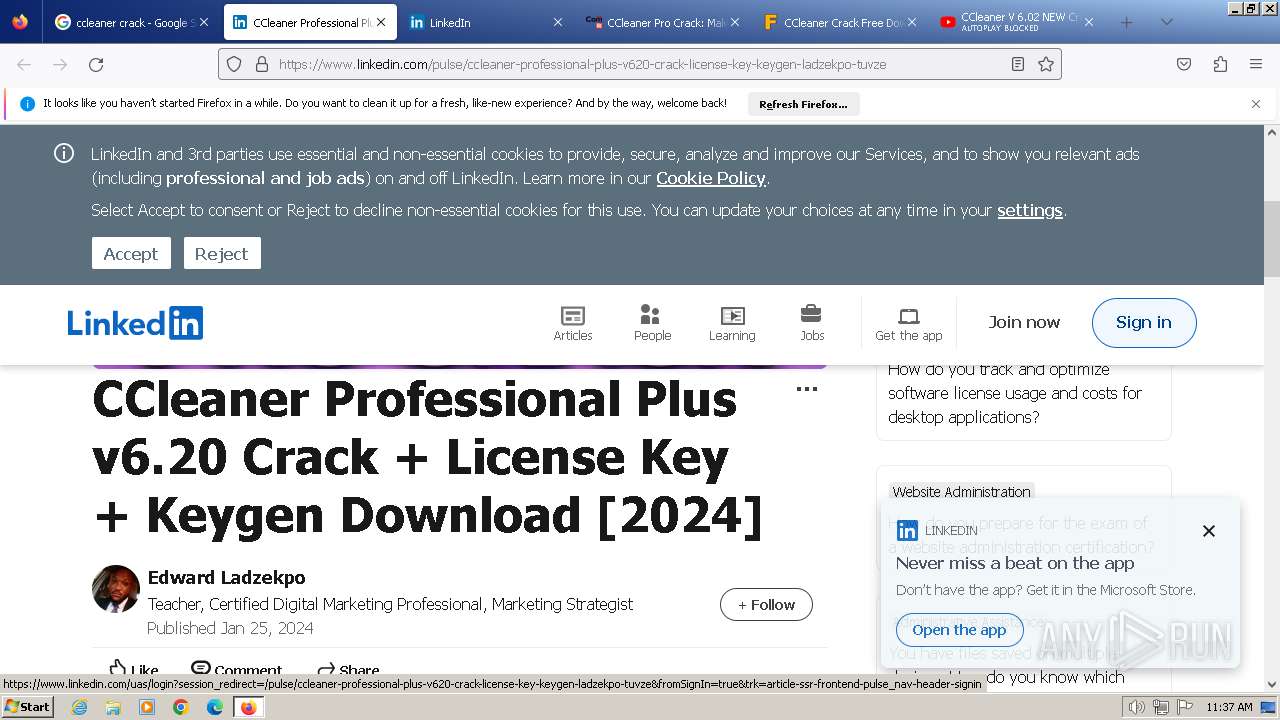1280x720 pixels.
Task: Accept LinkedIn cookies
Action: (131, 253)
